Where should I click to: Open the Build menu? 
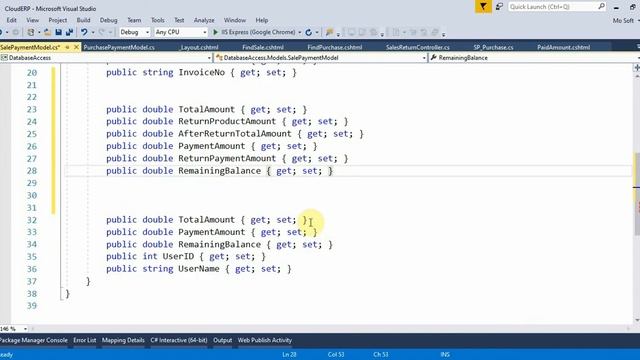[x=83, y=20]
